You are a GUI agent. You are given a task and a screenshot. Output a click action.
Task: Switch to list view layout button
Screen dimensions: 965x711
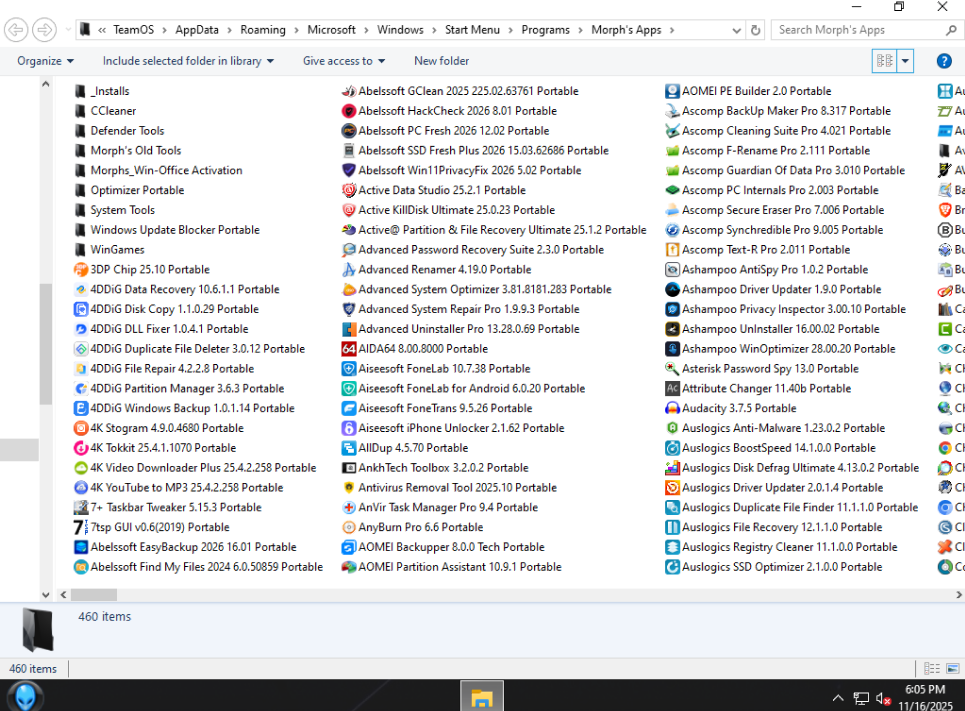(884, 61)
